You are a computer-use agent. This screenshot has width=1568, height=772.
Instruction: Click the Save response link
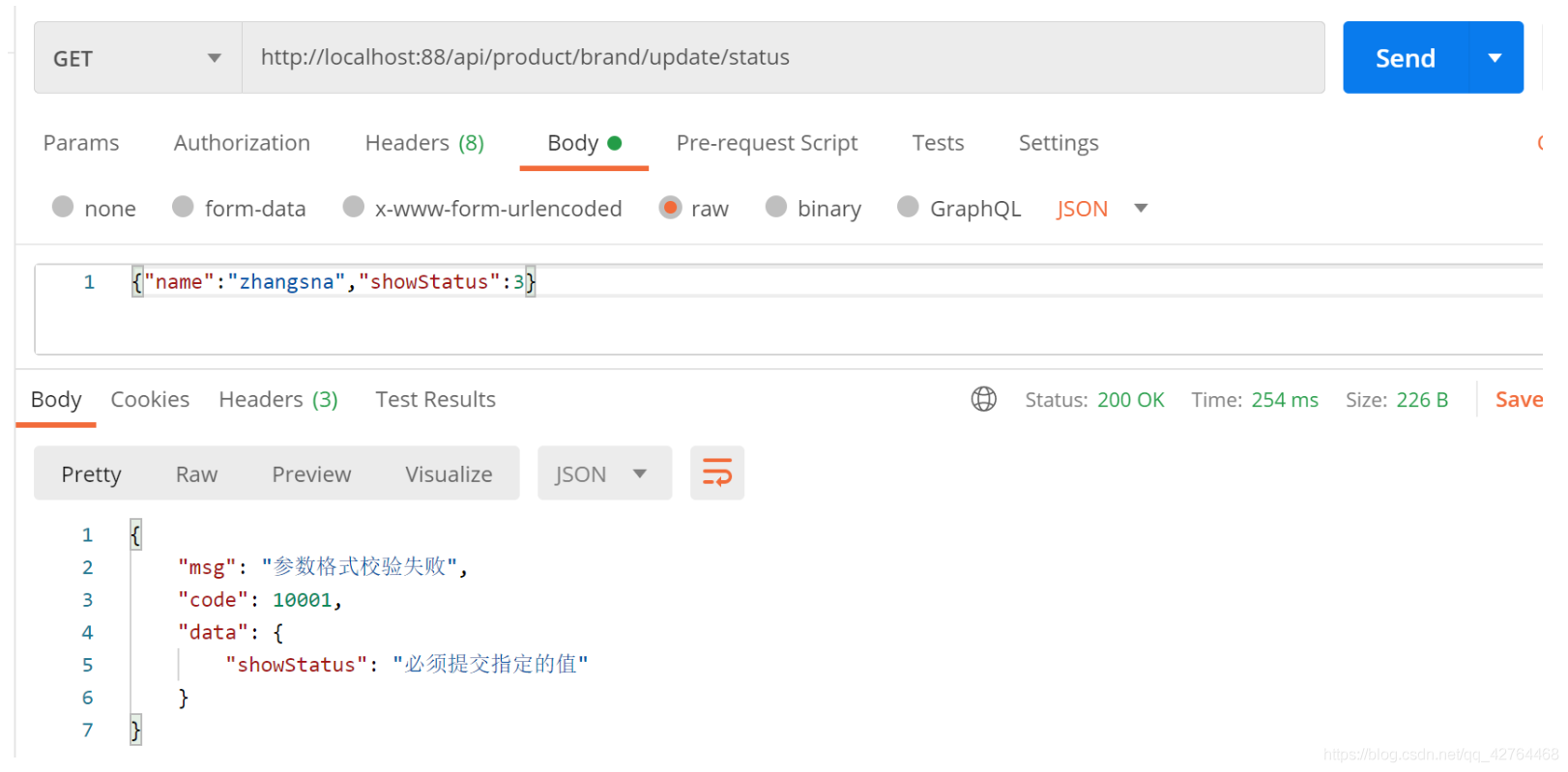click(1519, 400)
